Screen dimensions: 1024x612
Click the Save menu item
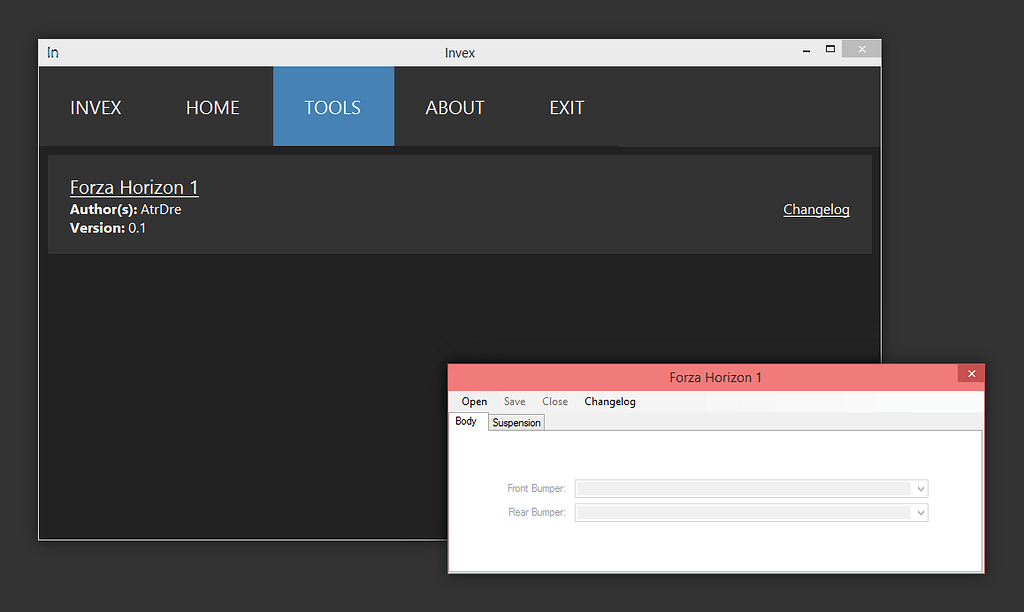pos(515,402)
